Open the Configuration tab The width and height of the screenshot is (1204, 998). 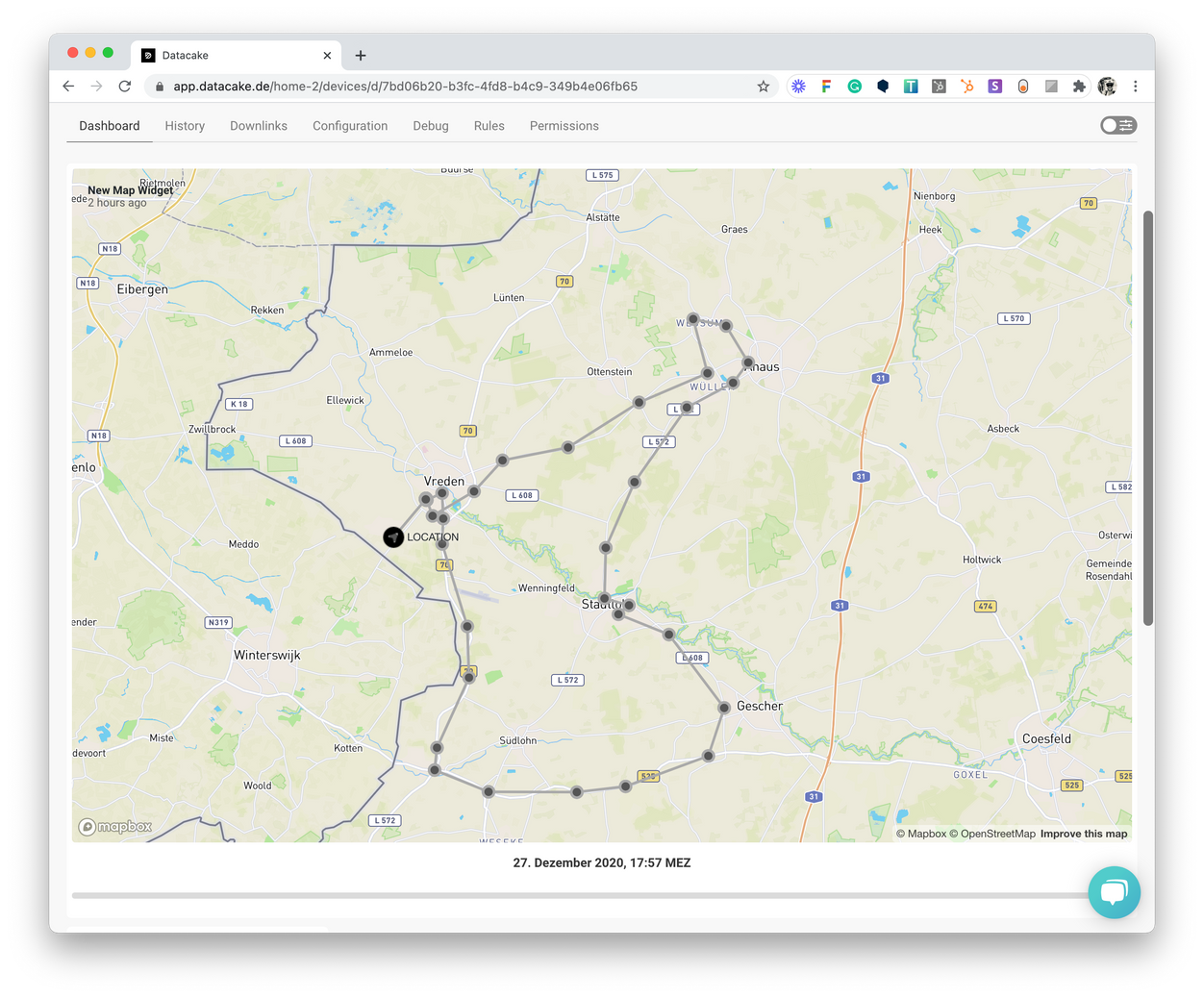(350, 125)
